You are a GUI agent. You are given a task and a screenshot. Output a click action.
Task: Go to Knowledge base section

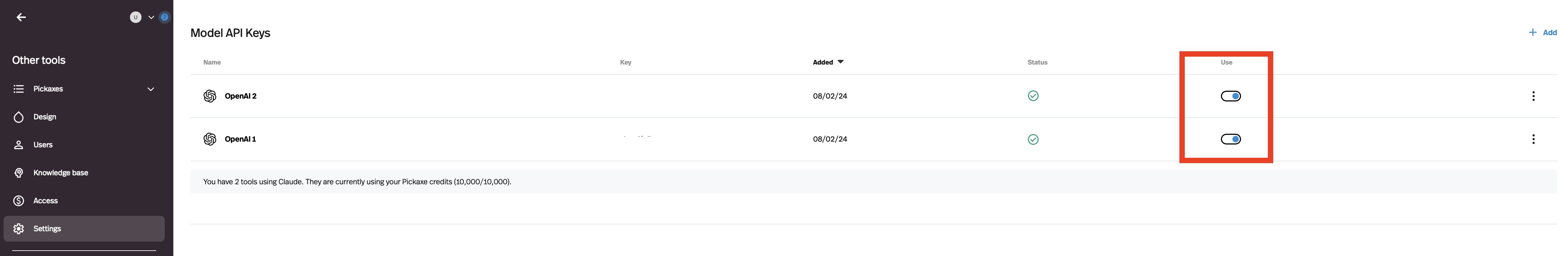[60, 173]
